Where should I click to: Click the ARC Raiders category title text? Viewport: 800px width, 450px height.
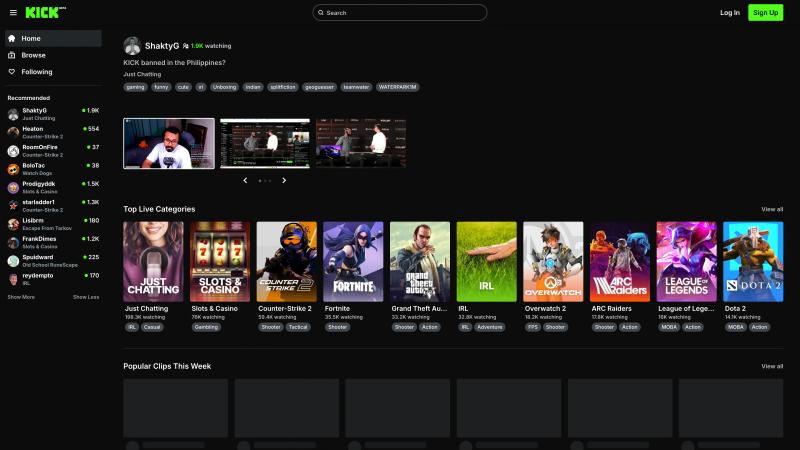pos(611,309)
